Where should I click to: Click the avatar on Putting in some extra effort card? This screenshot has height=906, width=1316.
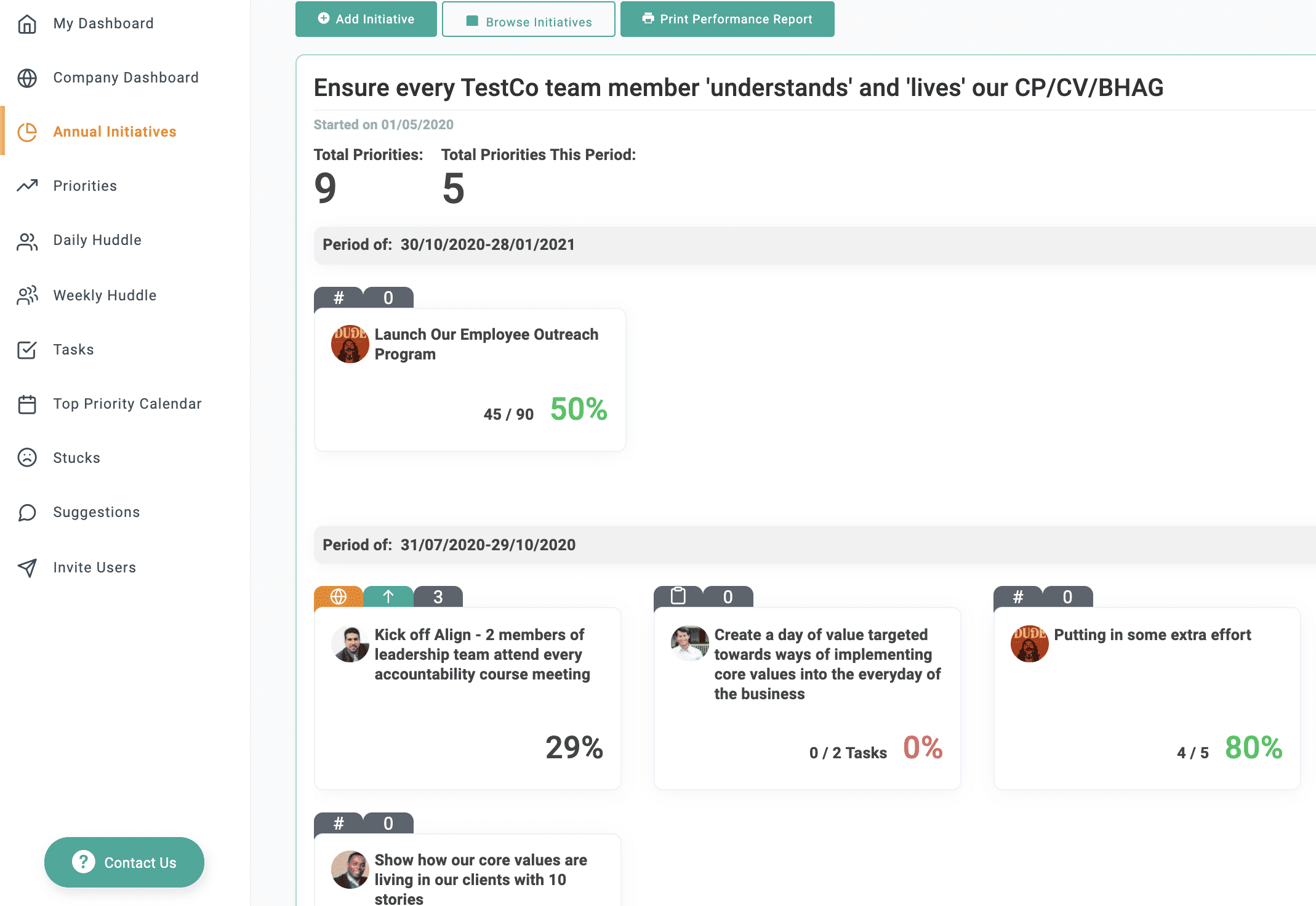(1029, 644)
